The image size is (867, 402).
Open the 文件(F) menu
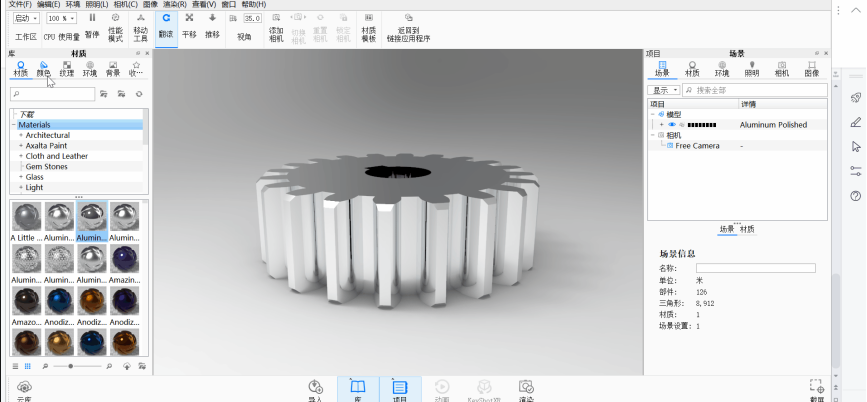(20, 4)
